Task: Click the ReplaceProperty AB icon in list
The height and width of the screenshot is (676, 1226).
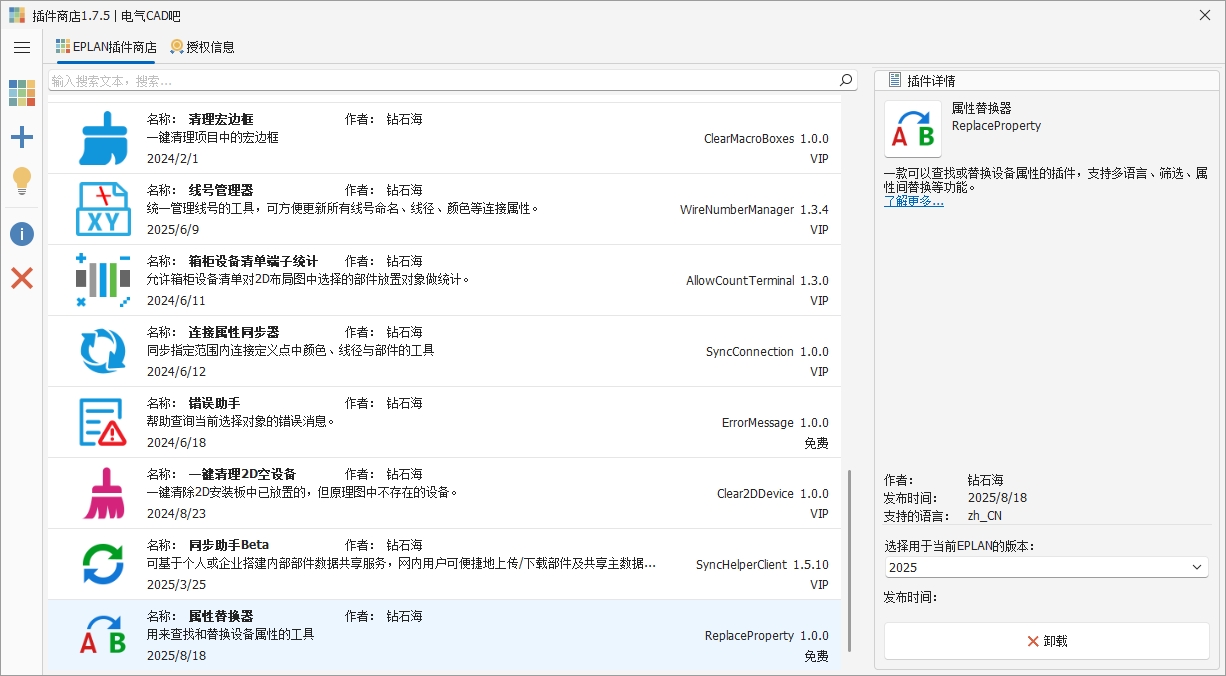Action: [x=103, y=635]
